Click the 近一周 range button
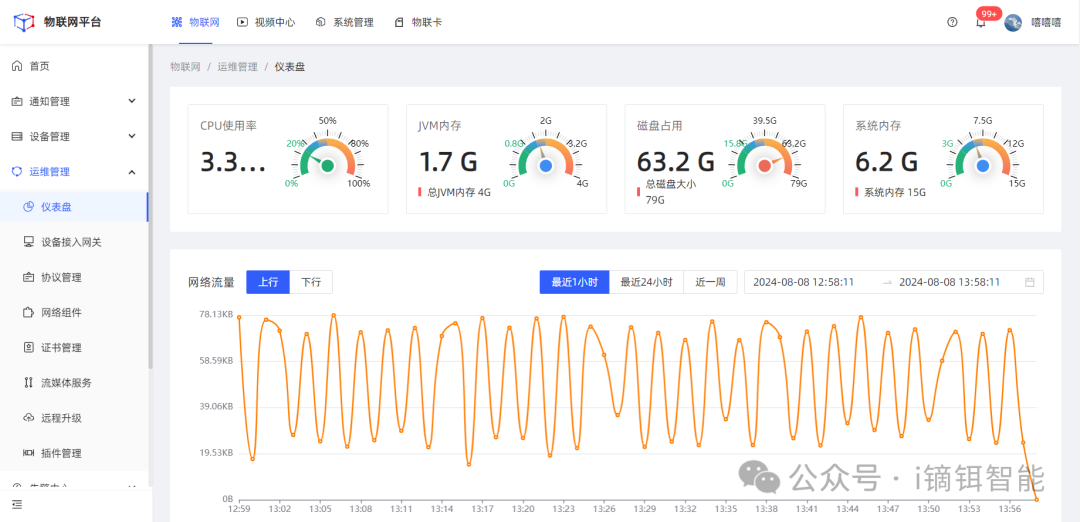 711,282
